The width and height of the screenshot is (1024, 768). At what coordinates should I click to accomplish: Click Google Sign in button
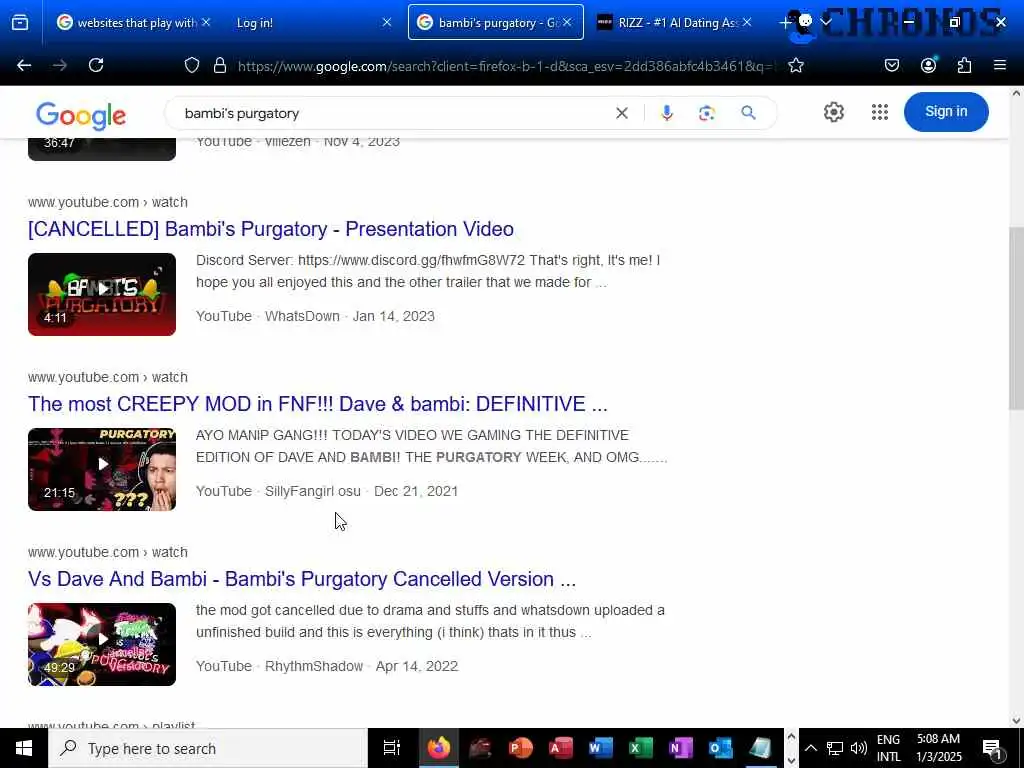point(946,112)
